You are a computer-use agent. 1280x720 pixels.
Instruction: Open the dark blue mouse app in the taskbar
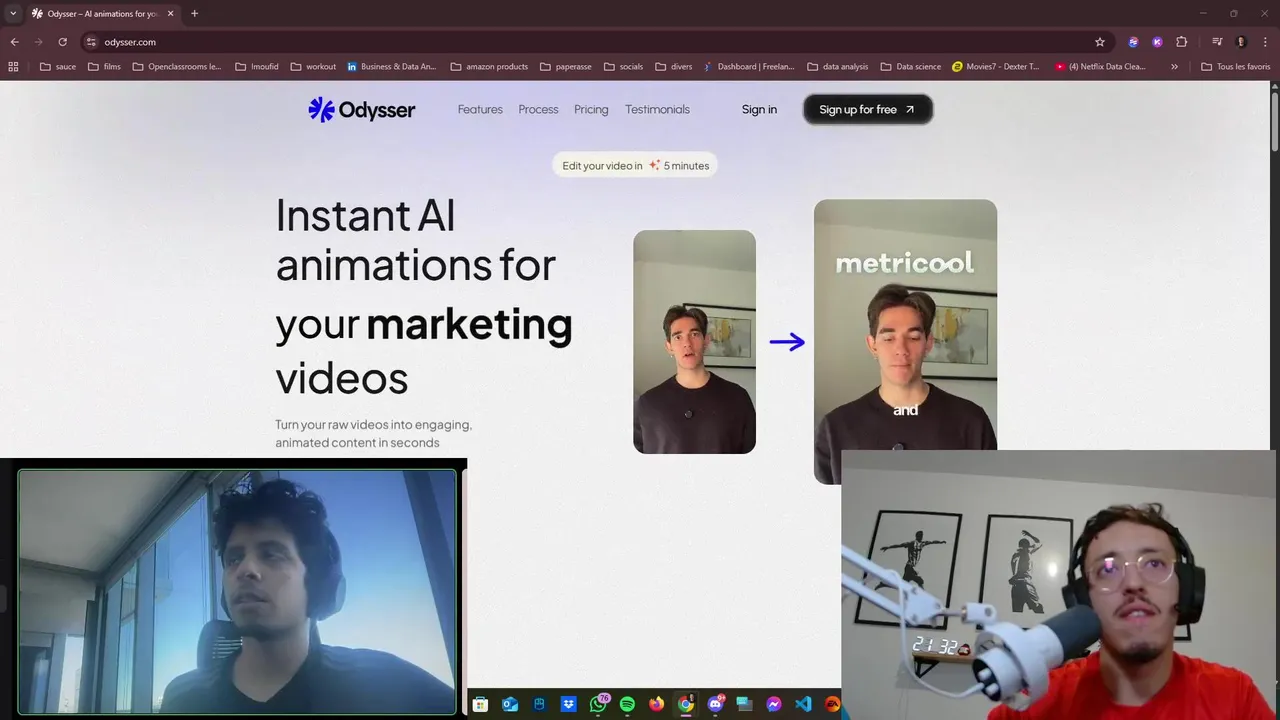539,704
